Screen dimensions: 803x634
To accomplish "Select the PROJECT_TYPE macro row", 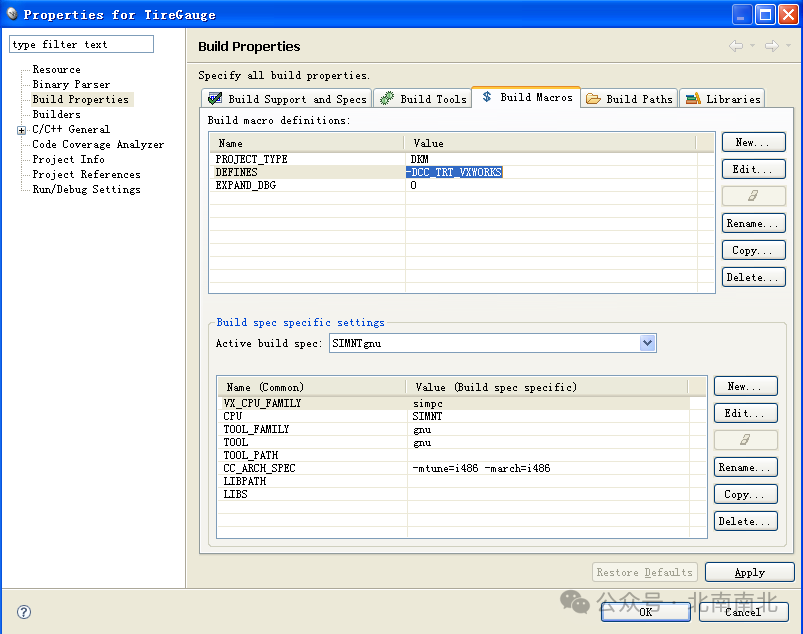I will (x=454, y=159).
